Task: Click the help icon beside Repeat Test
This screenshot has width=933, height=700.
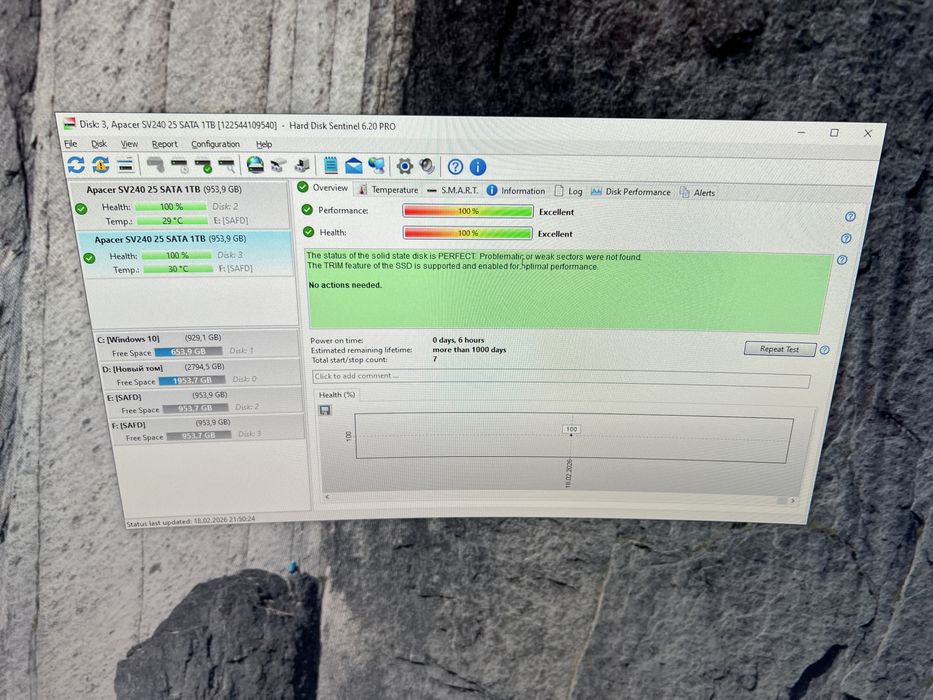Action: (824, 350)
